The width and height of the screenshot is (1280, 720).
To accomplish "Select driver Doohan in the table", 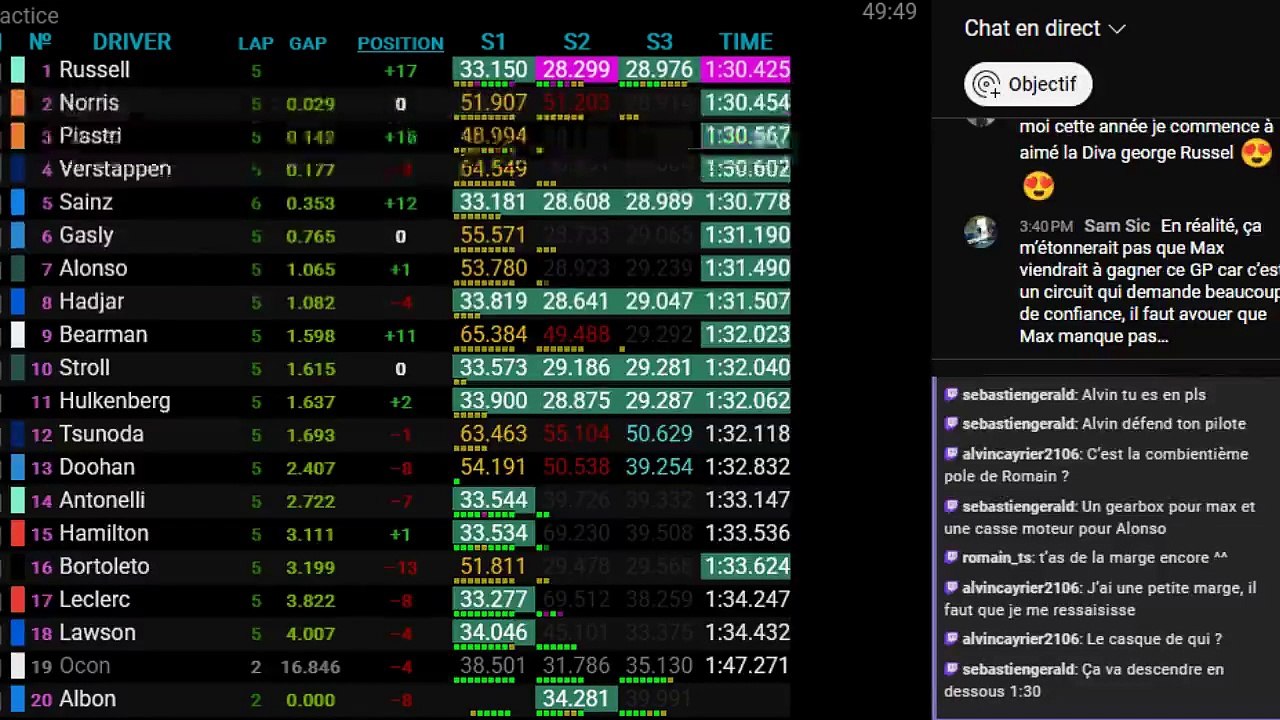I will tap(97, 467).
